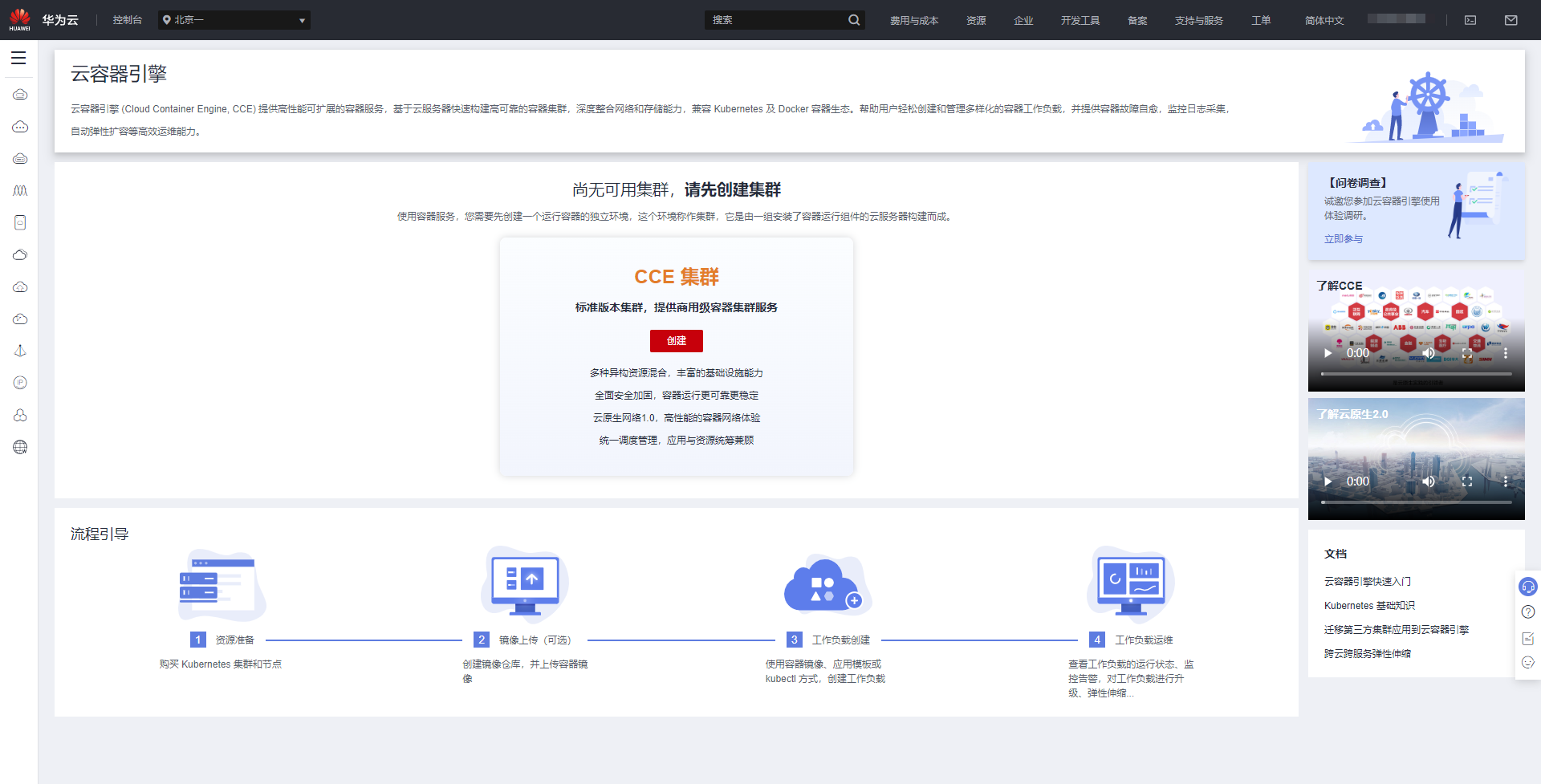Click the 工作负载创建 cloud illustration
Image resolution: width=1541 pixels, height=784 pixels.
827,585
